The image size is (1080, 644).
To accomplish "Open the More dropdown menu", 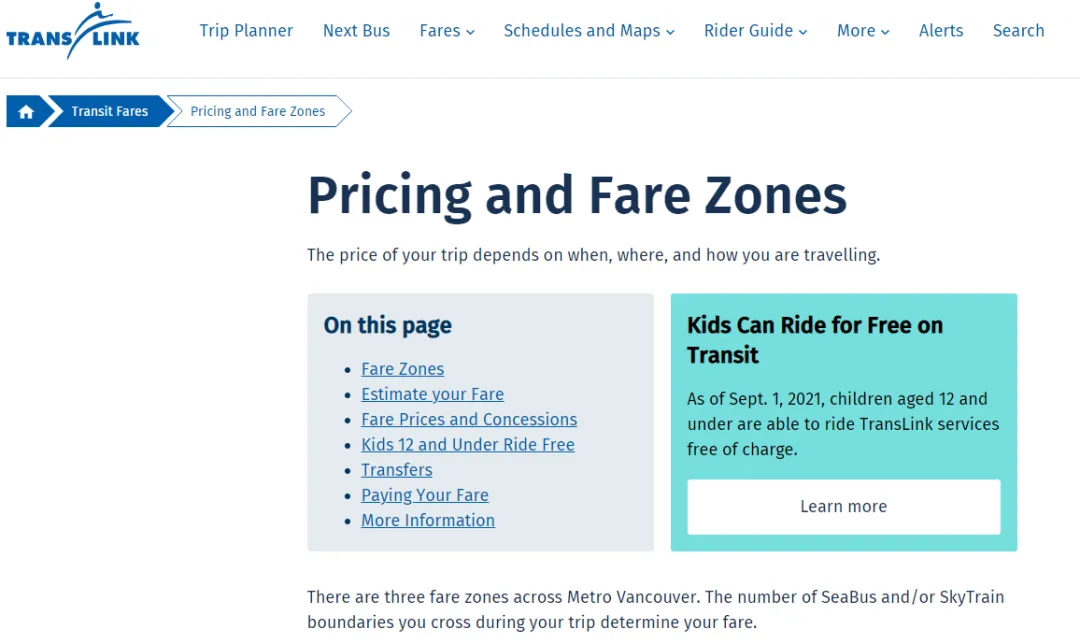I will (x=863, y=31).
